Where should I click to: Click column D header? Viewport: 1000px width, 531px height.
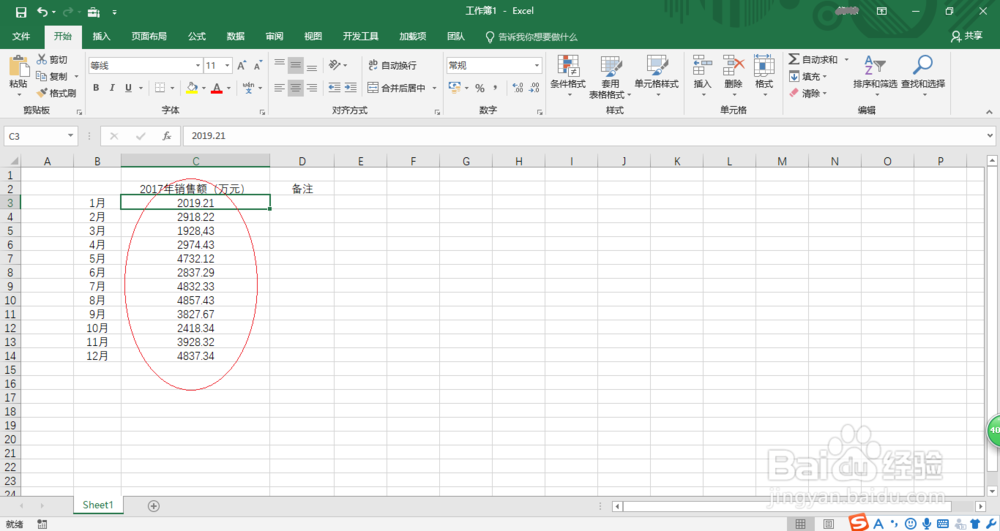click(302, 161)
